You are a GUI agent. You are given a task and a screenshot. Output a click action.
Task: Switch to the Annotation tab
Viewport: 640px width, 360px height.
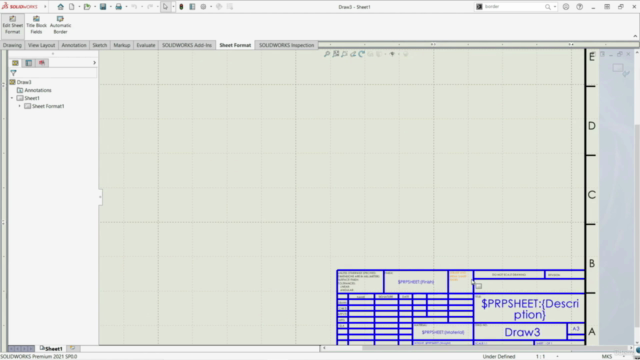pos(74,45)
